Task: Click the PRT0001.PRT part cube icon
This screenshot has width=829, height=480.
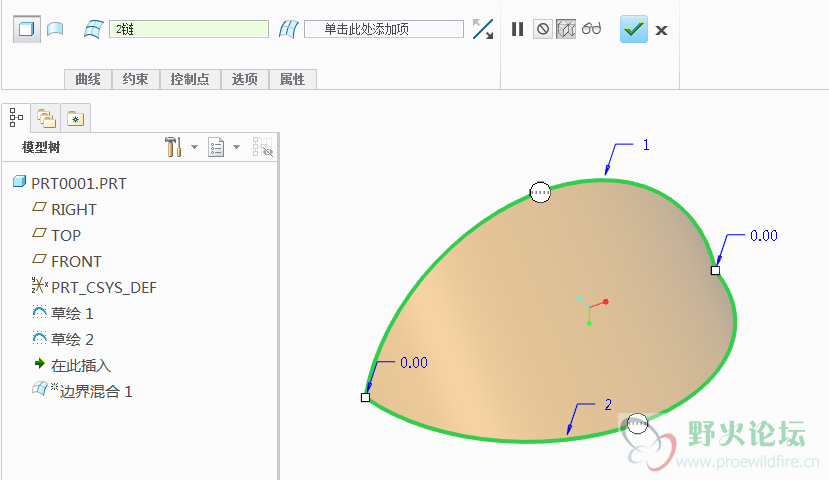Action: pyautogui.click(x=20, y=182)
